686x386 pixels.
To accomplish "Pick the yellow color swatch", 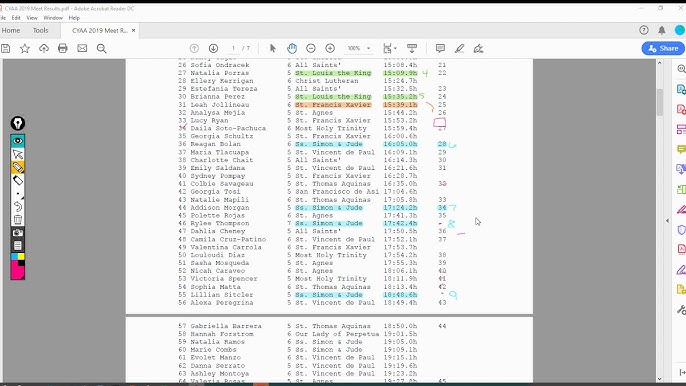I will (x=21, y=256).
